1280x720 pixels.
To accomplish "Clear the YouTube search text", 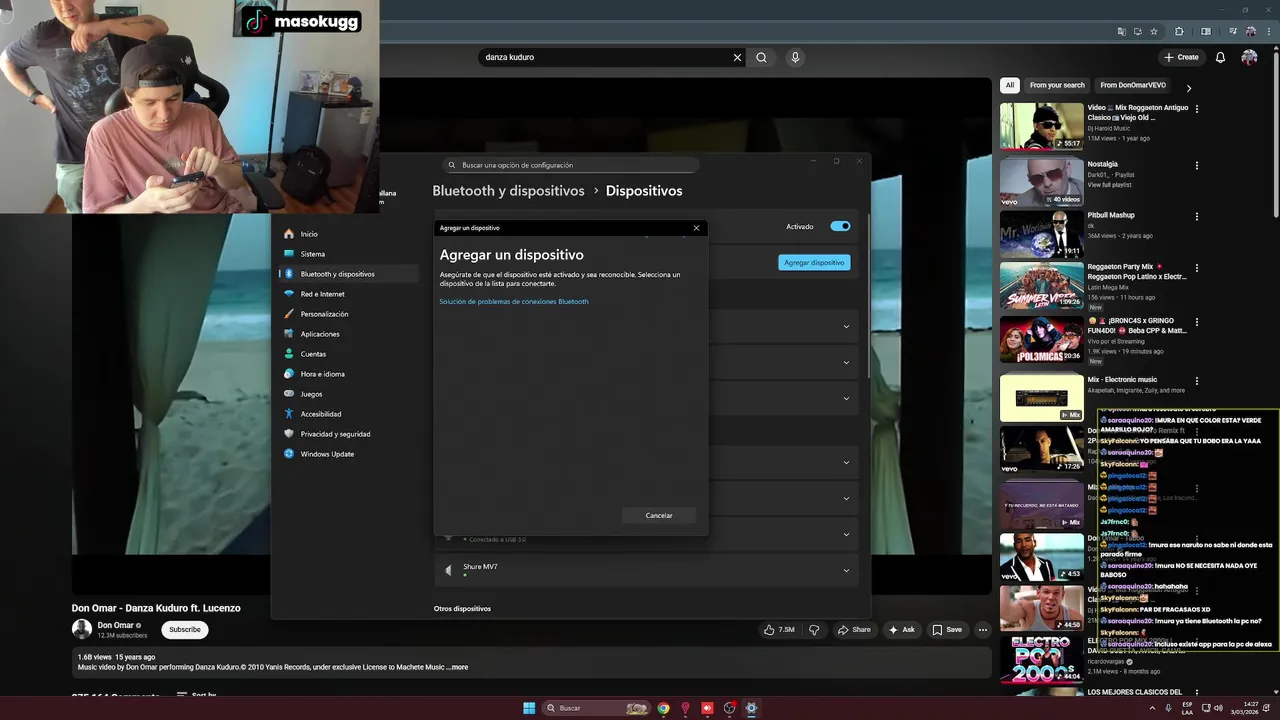I will click(738, 57).
